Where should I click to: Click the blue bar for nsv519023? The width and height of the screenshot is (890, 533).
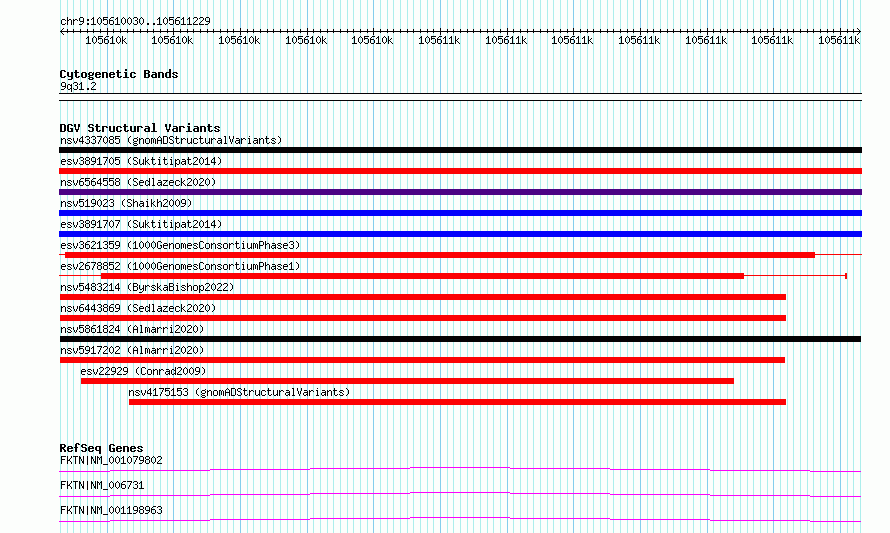460,213
